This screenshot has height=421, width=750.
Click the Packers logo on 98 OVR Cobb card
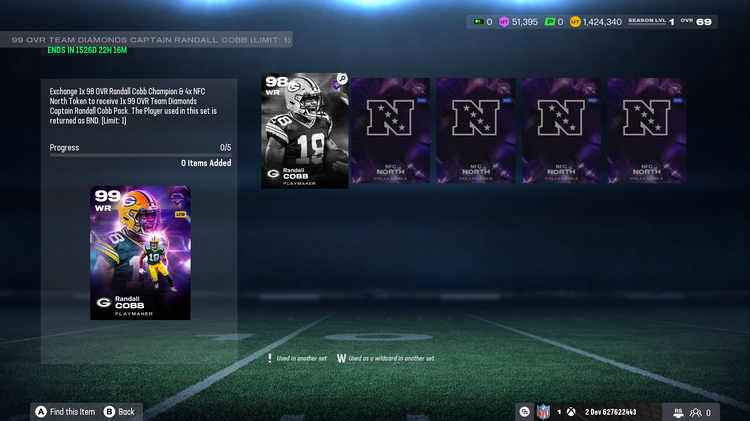click(273, 173)
